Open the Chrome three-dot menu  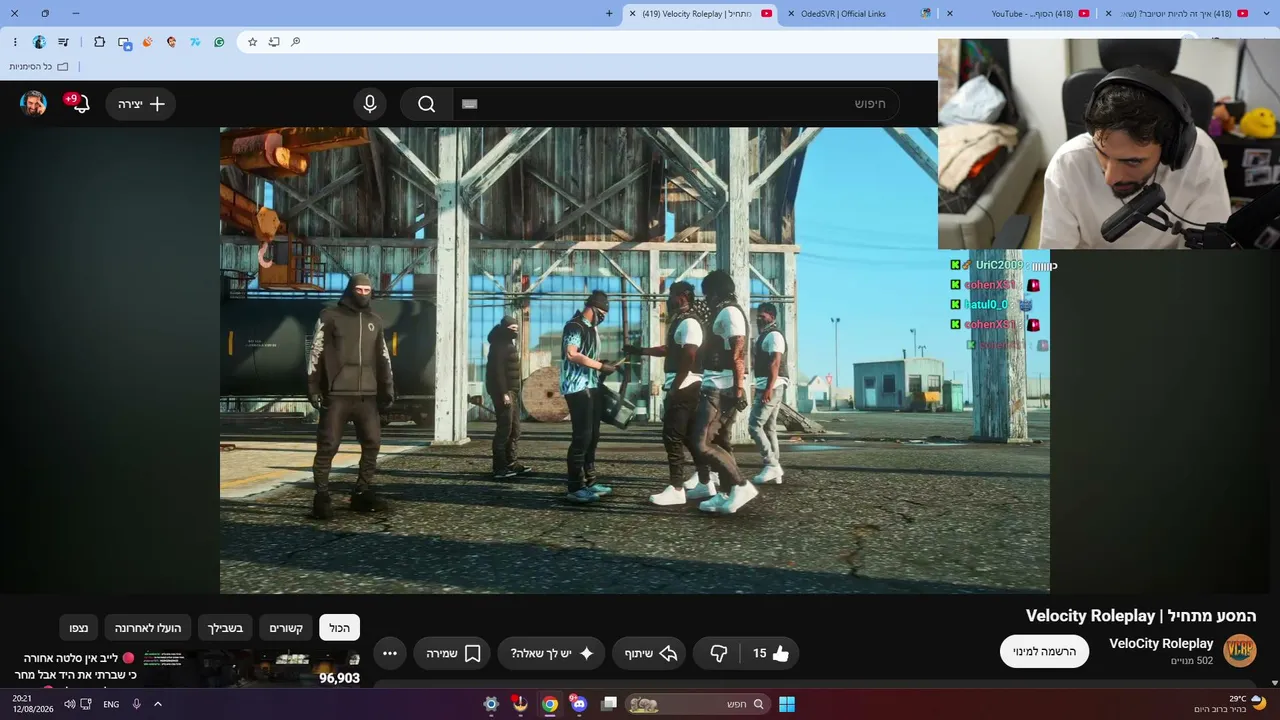click(x=15, y=42)
